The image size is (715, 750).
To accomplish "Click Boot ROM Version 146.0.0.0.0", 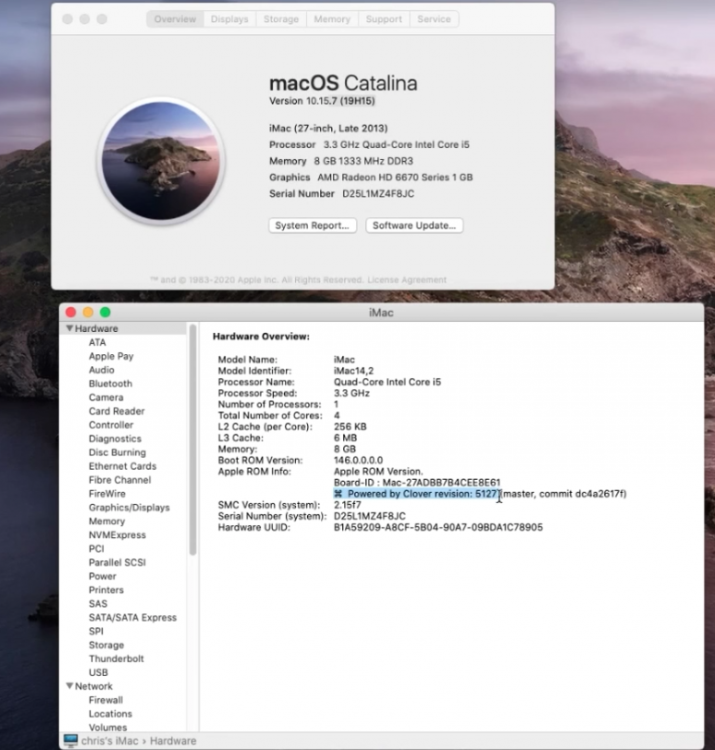I will (x=358, y=460).
